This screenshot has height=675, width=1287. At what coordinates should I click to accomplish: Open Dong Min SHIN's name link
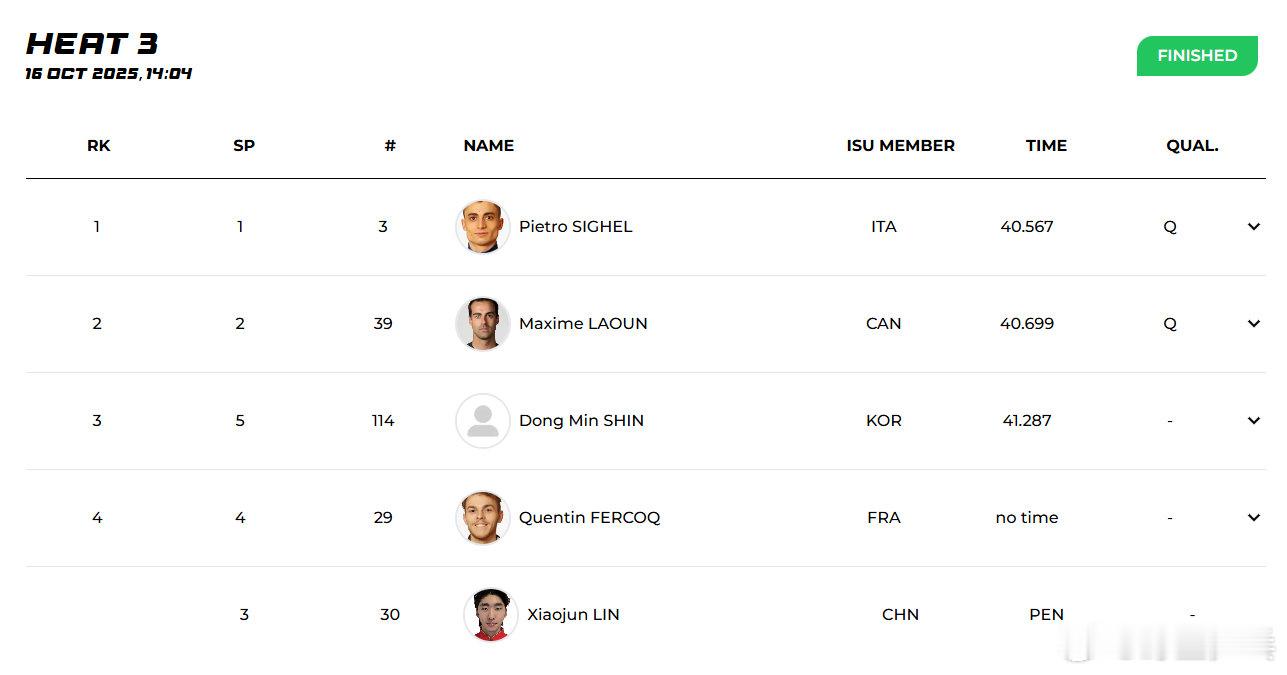coord(581,421)
